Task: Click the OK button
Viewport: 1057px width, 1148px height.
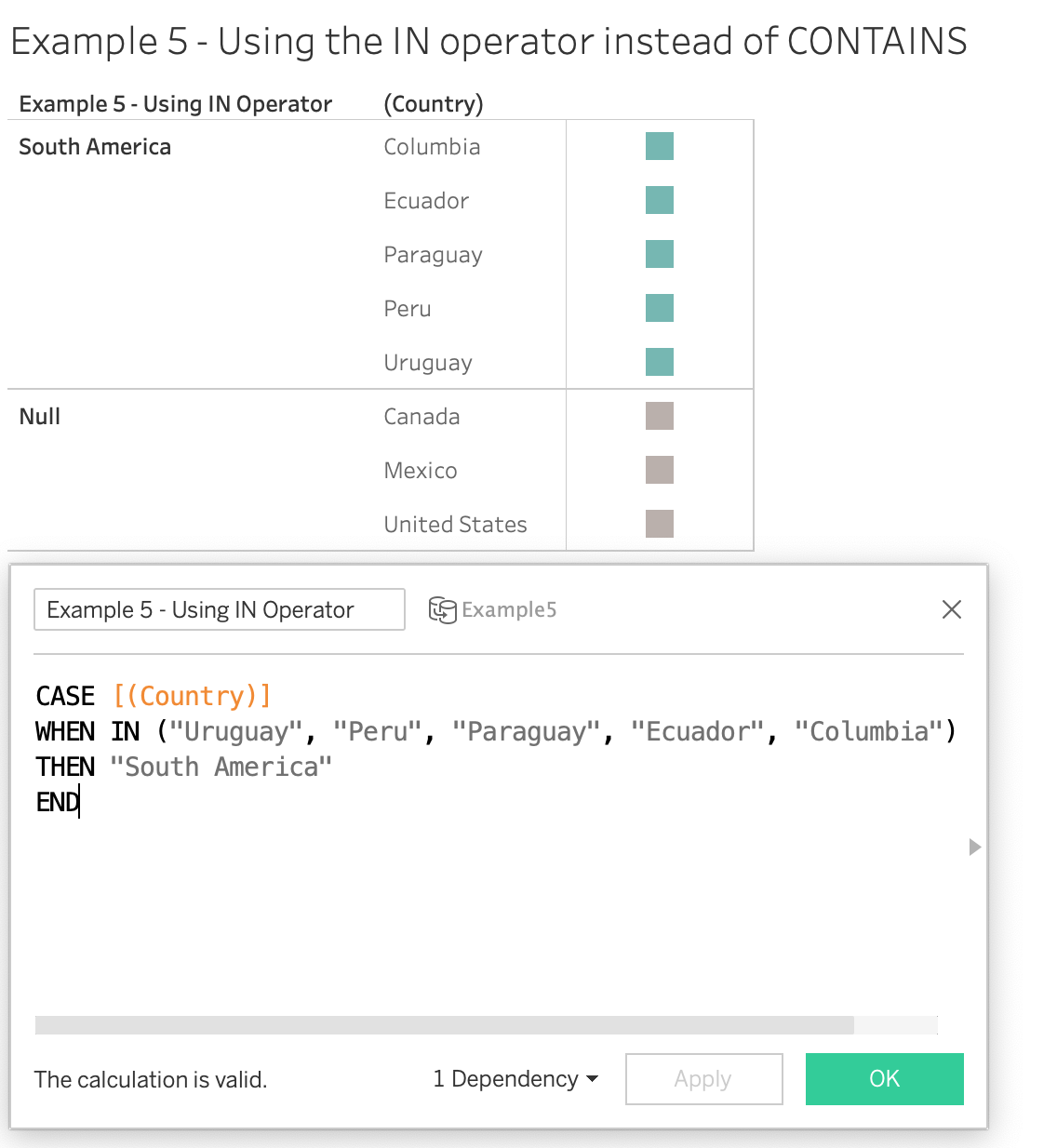Action: tap(884, 1079)
